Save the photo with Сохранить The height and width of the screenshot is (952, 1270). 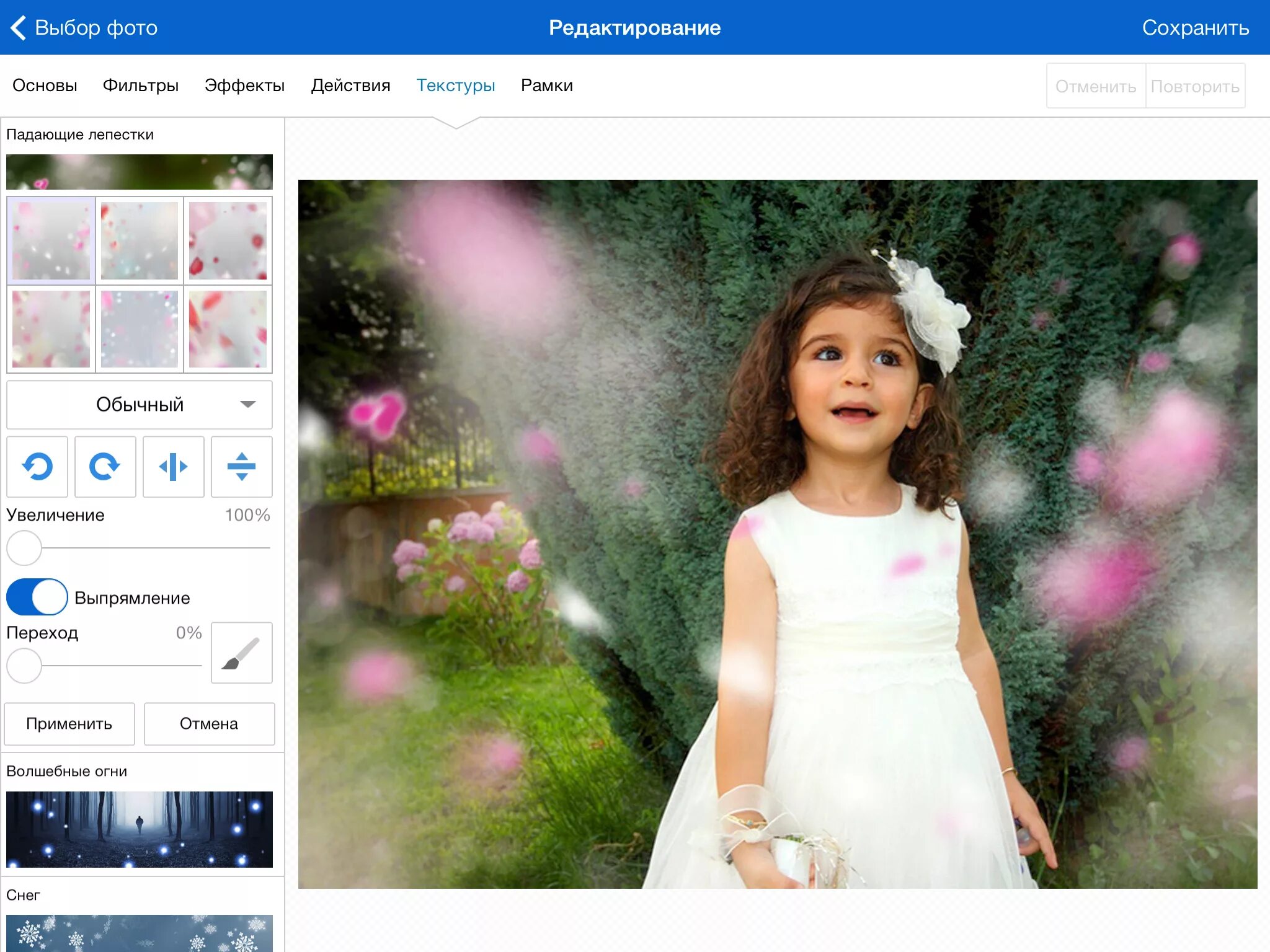click(1195, 27)
